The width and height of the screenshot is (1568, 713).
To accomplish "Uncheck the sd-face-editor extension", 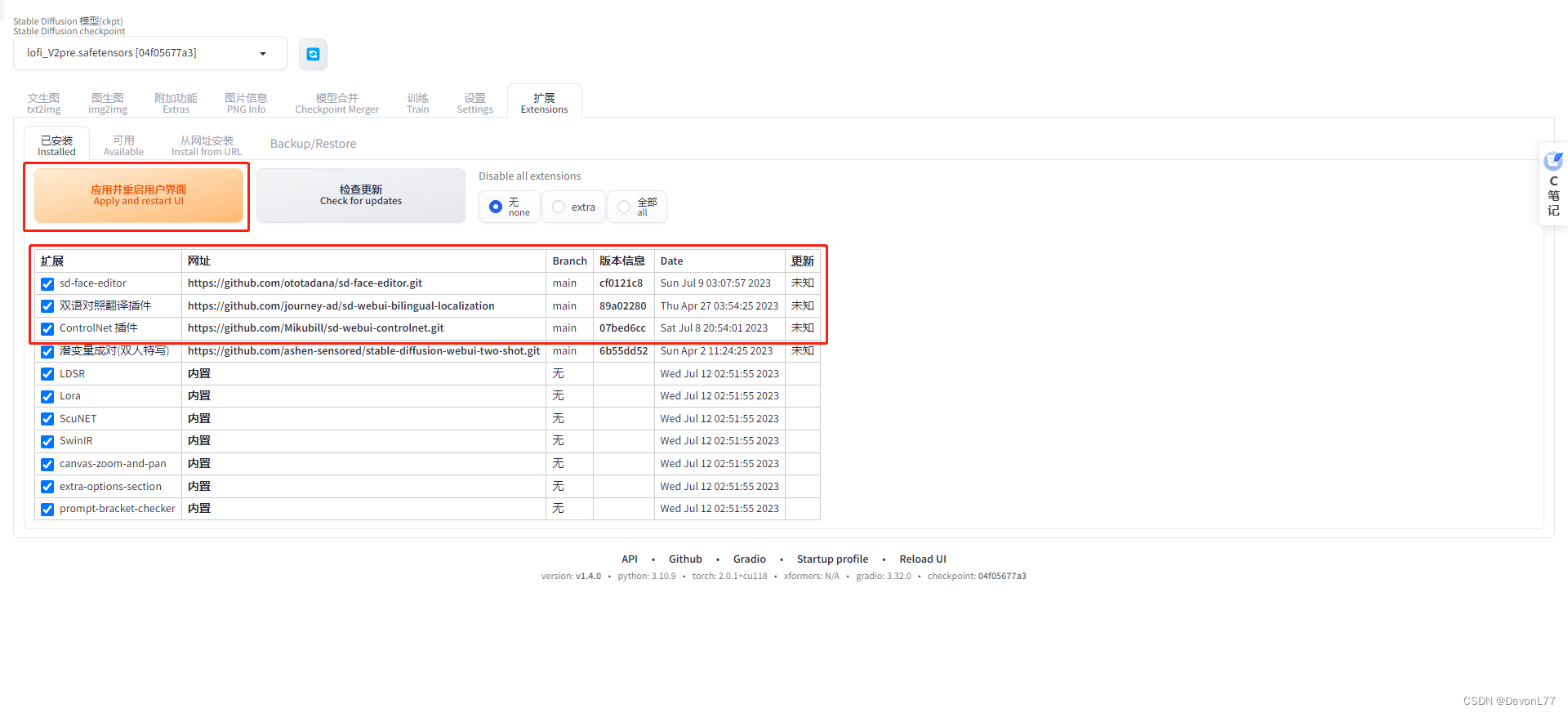I will coord(47,284).
